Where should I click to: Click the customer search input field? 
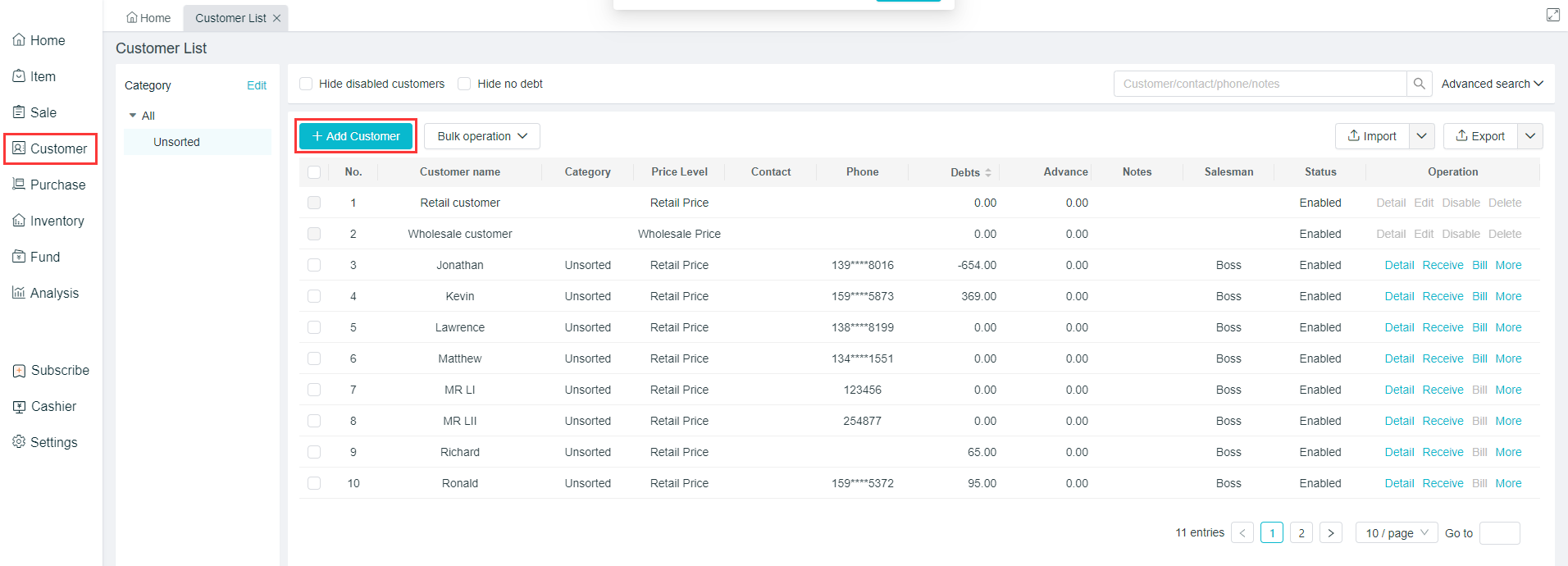1259,84
